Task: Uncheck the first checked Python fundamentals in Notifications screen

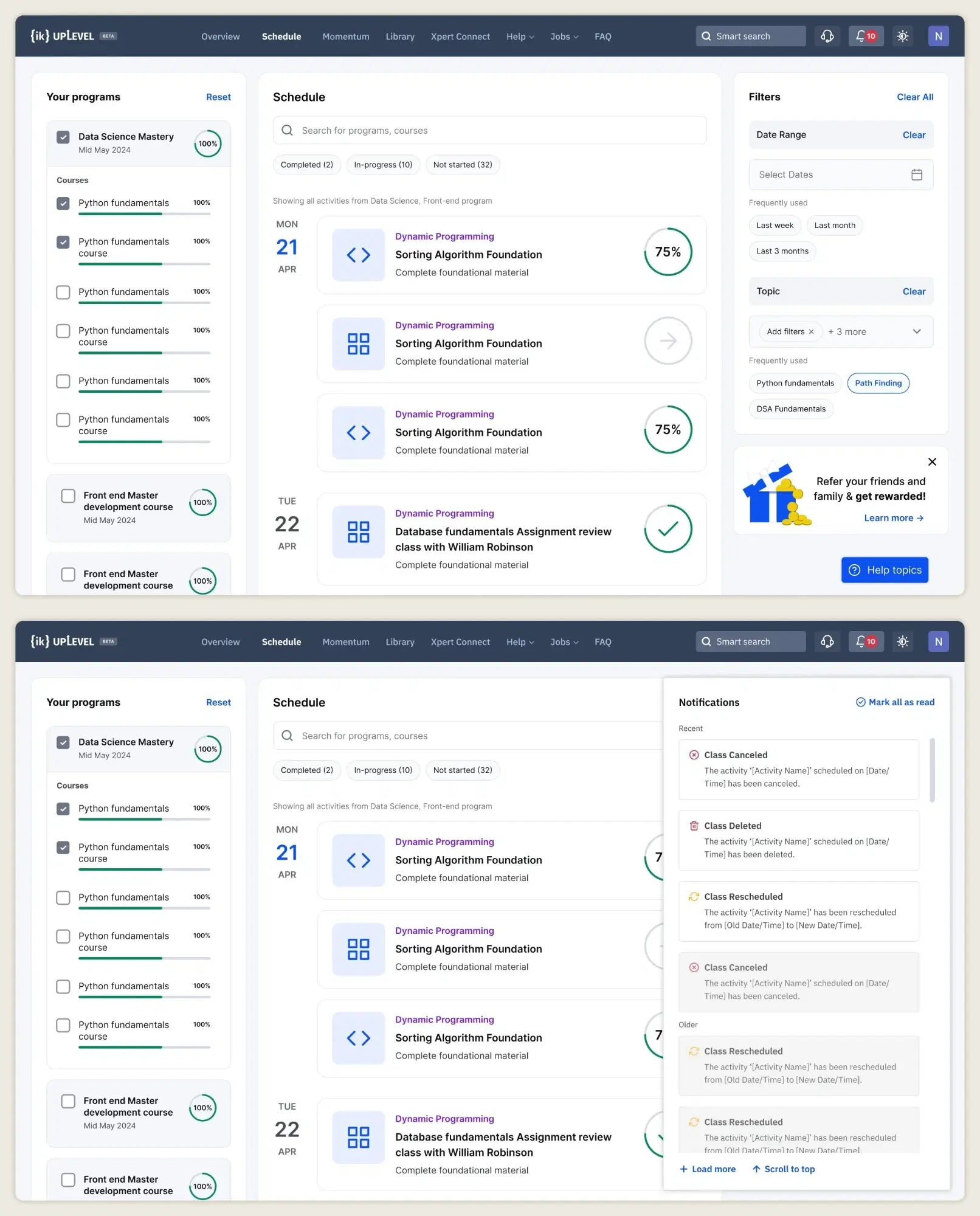Action: [63, 809]
